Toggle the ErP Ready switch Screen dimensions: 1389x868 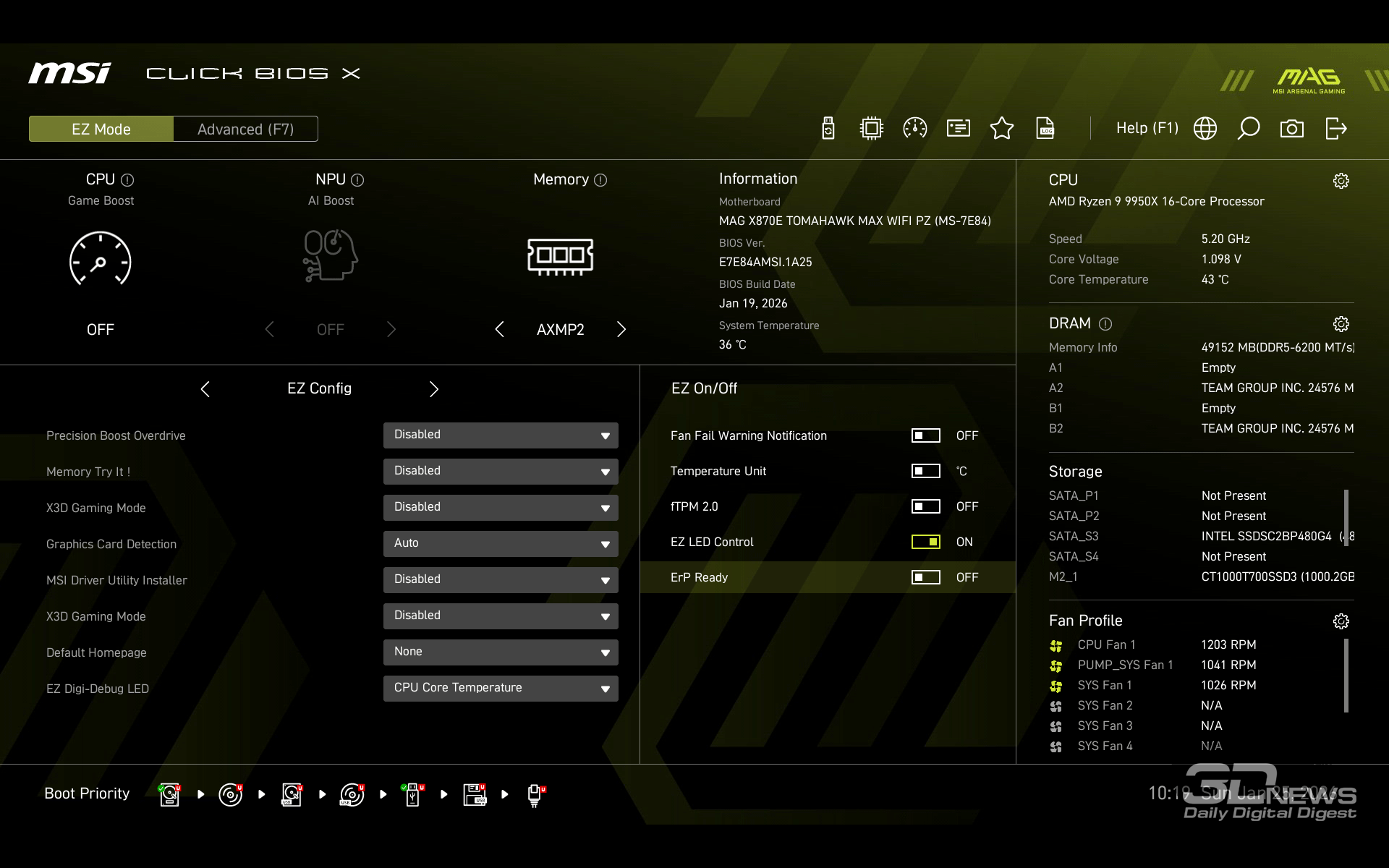[925, 577]
